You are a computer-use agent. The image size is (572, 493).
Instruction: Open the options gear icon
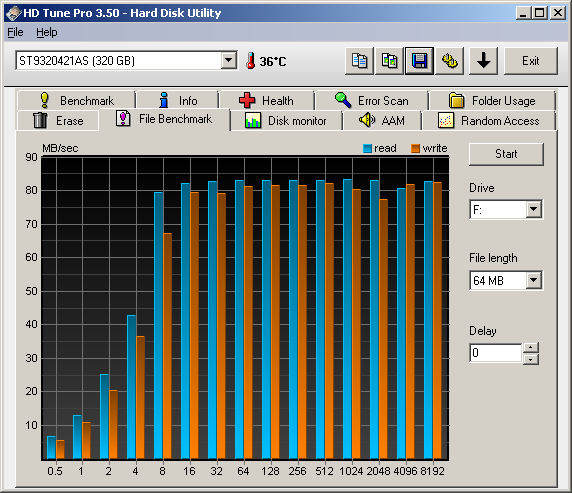pyautogui.click(x=449, y=61)
